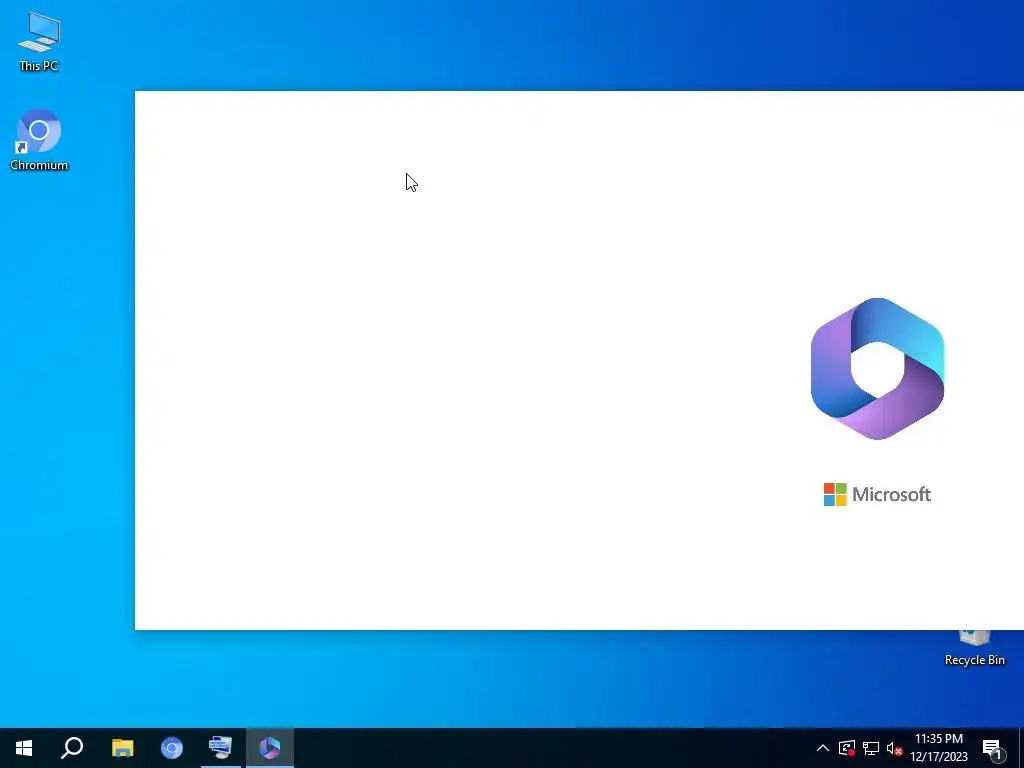This screenshot has width=1024, height=768.
Task: Click the Microsoft 365 taskbar icon
Action: click(270, 748)
